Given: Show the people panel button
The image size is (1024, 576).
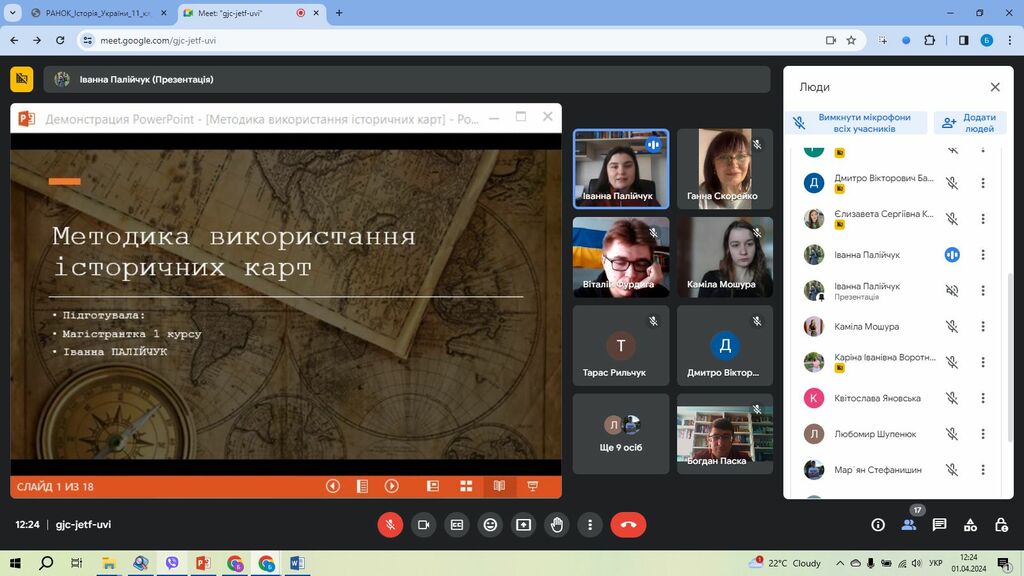Looking at the screenshot, I should tap(908, 524).
